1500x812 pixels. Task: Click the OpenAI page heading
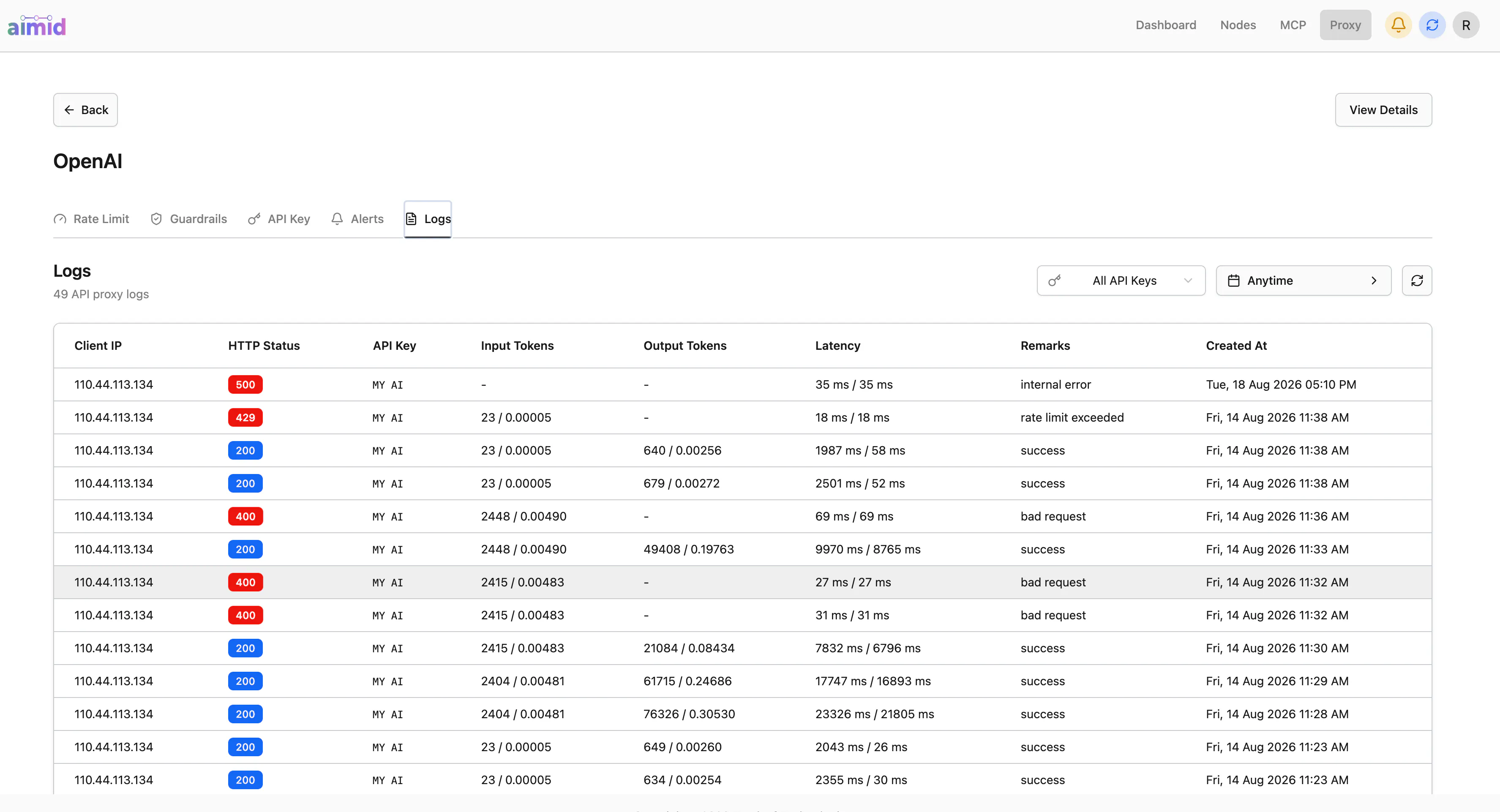click(x=88, y=161)
